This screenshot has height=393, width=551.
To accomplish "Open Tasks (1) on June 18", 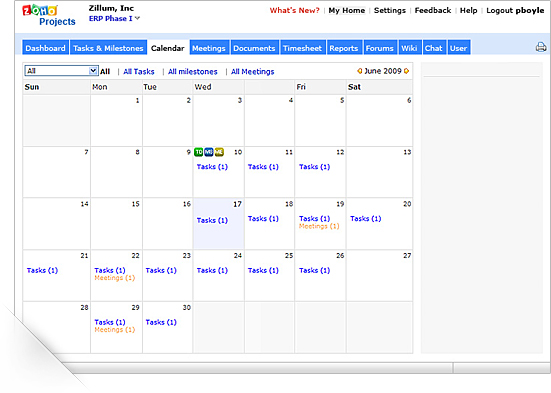I will click(263, 219).
